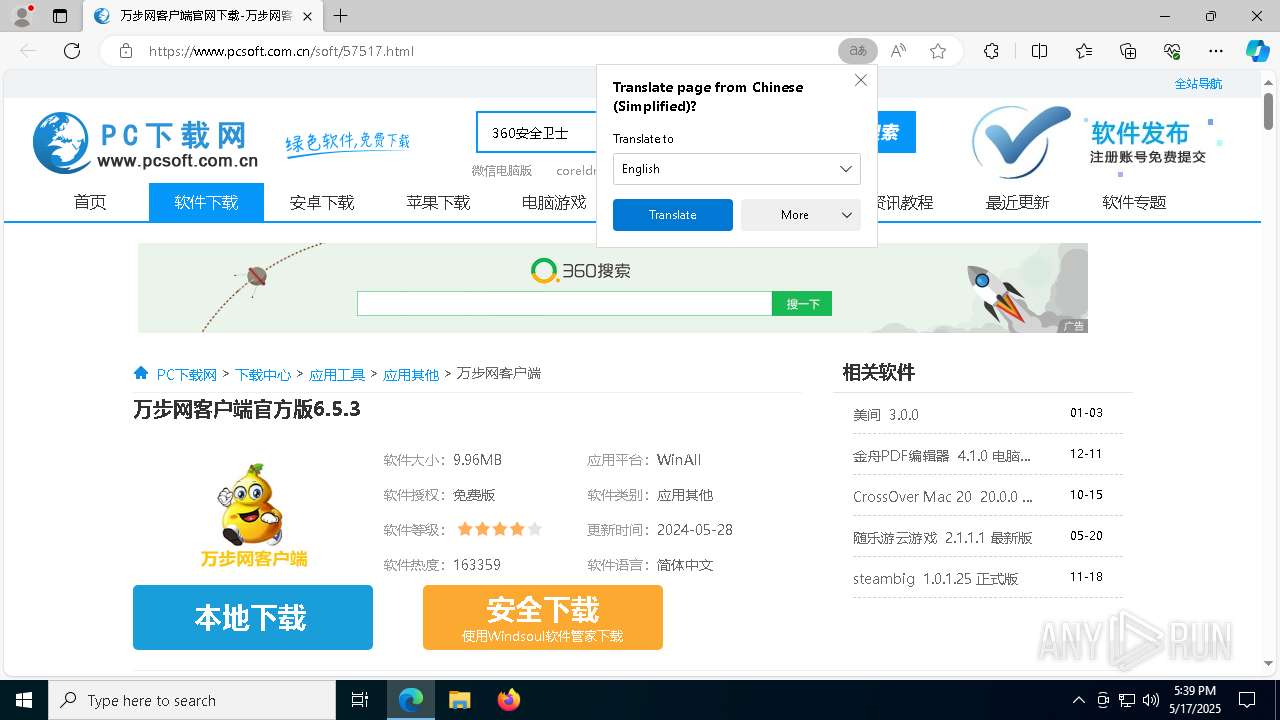Click the 万步网客户端 software logo image

pyautogui.click(x=253, y=515)
